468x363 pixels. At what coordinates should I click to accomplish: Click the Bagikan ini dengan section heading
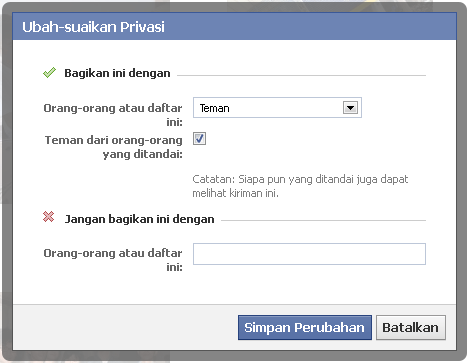point(117,73)
